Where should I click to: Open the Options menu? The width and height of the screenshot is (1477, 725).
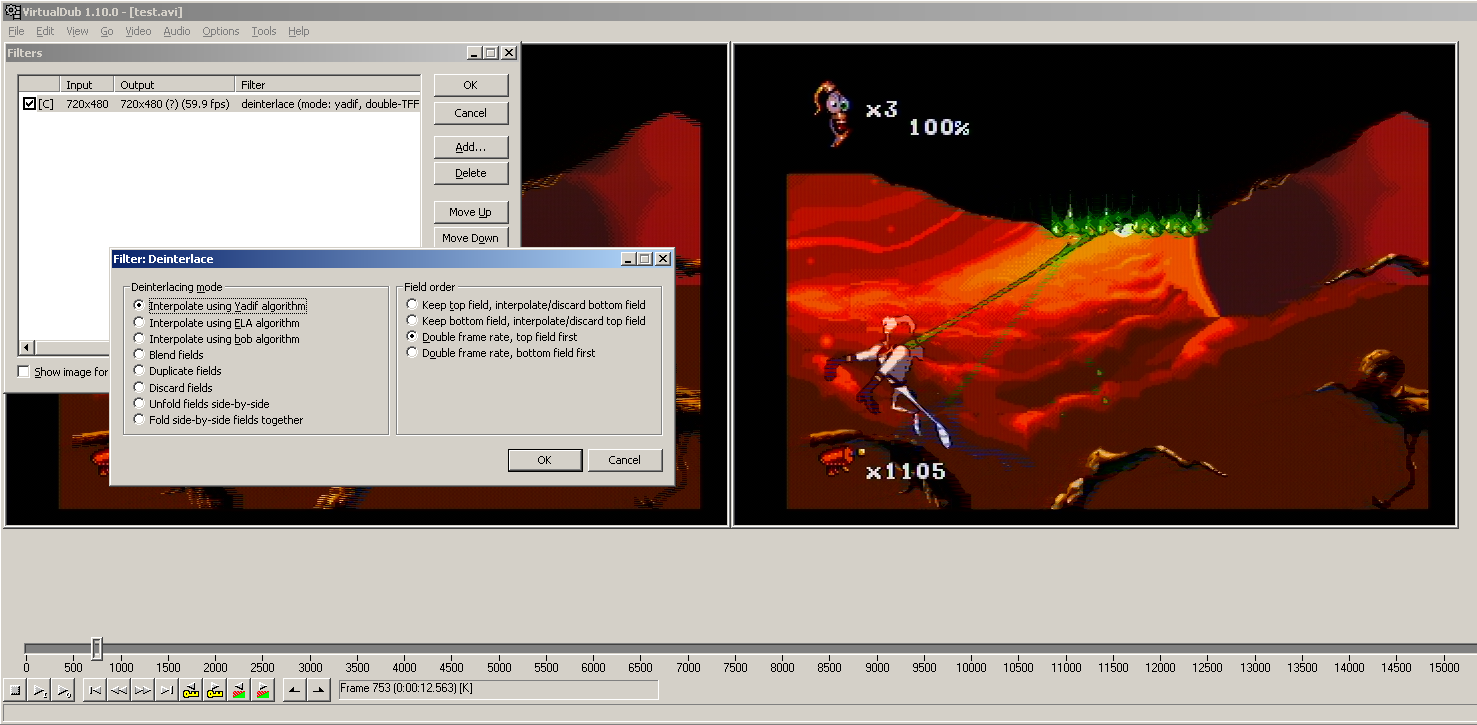point(221,31)
